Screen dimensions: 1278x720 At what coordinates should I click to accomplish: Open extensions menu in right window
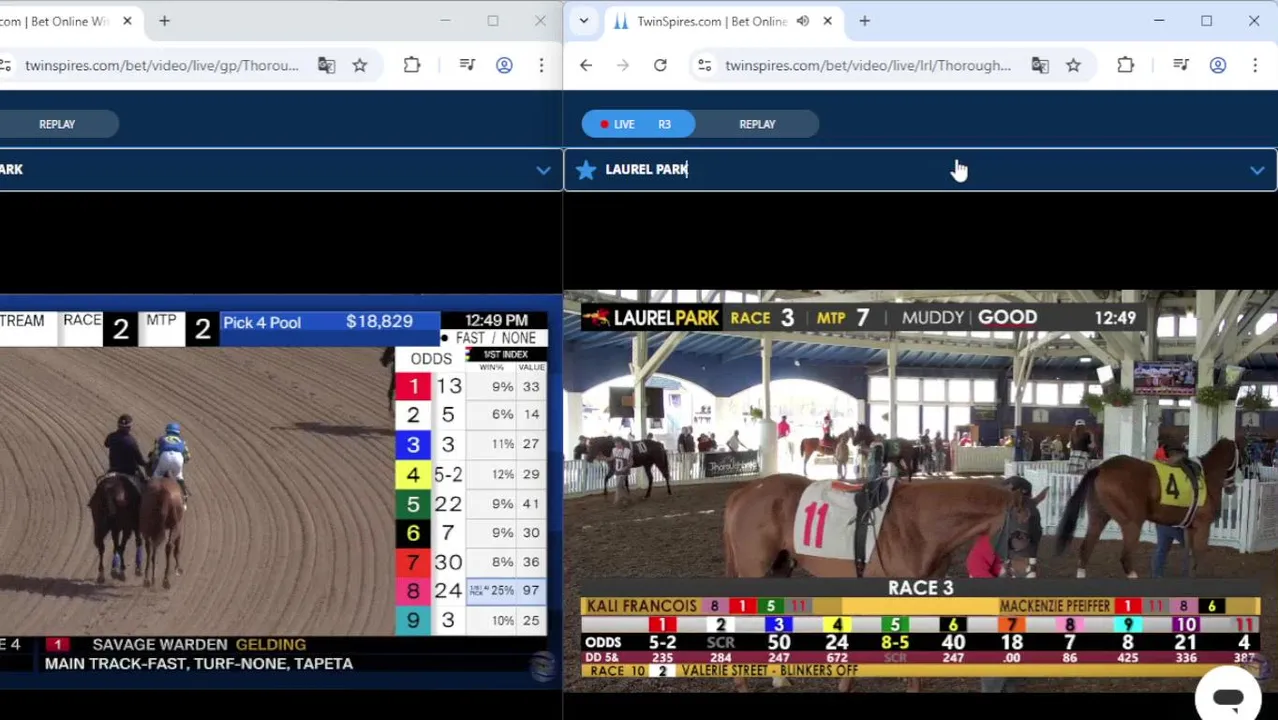pos(1126,65)
